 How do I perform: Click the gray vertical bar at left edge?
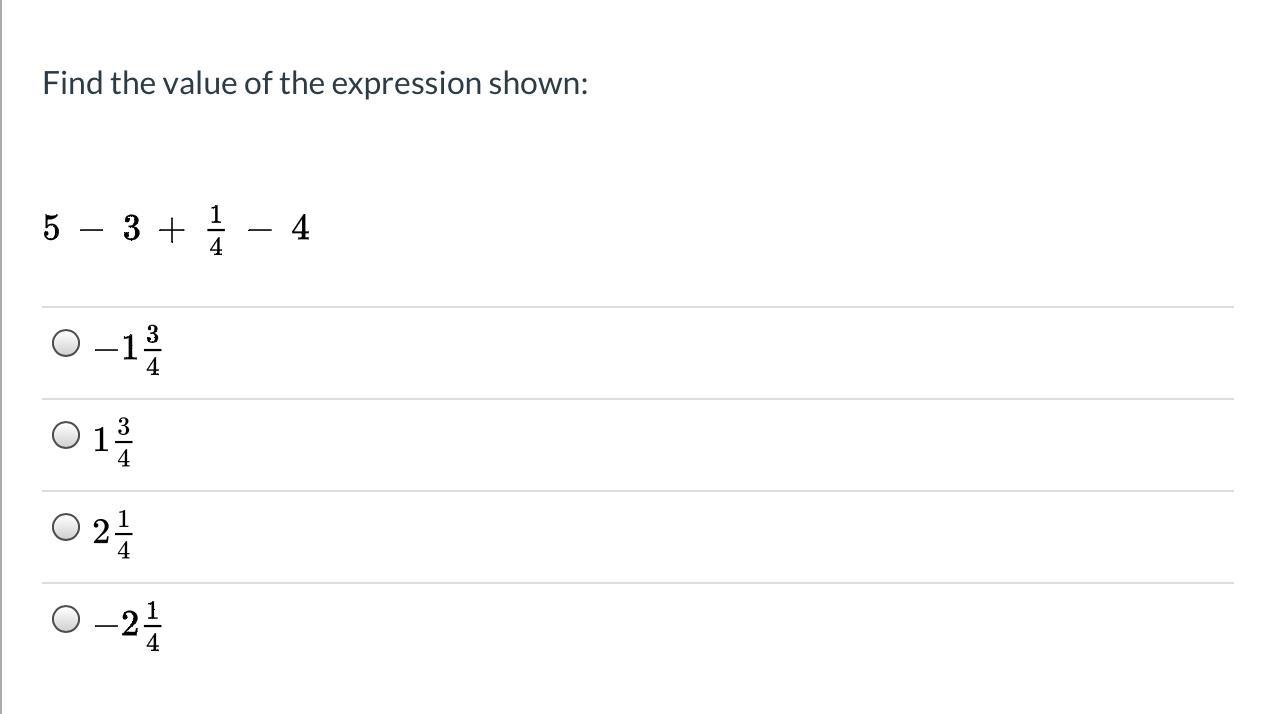click(x=2, y=357)
